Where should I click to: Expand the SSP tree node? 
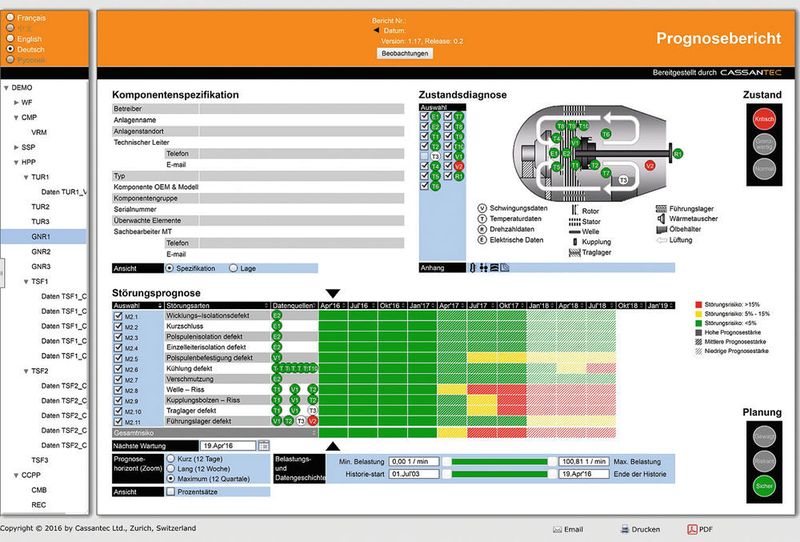16,147
